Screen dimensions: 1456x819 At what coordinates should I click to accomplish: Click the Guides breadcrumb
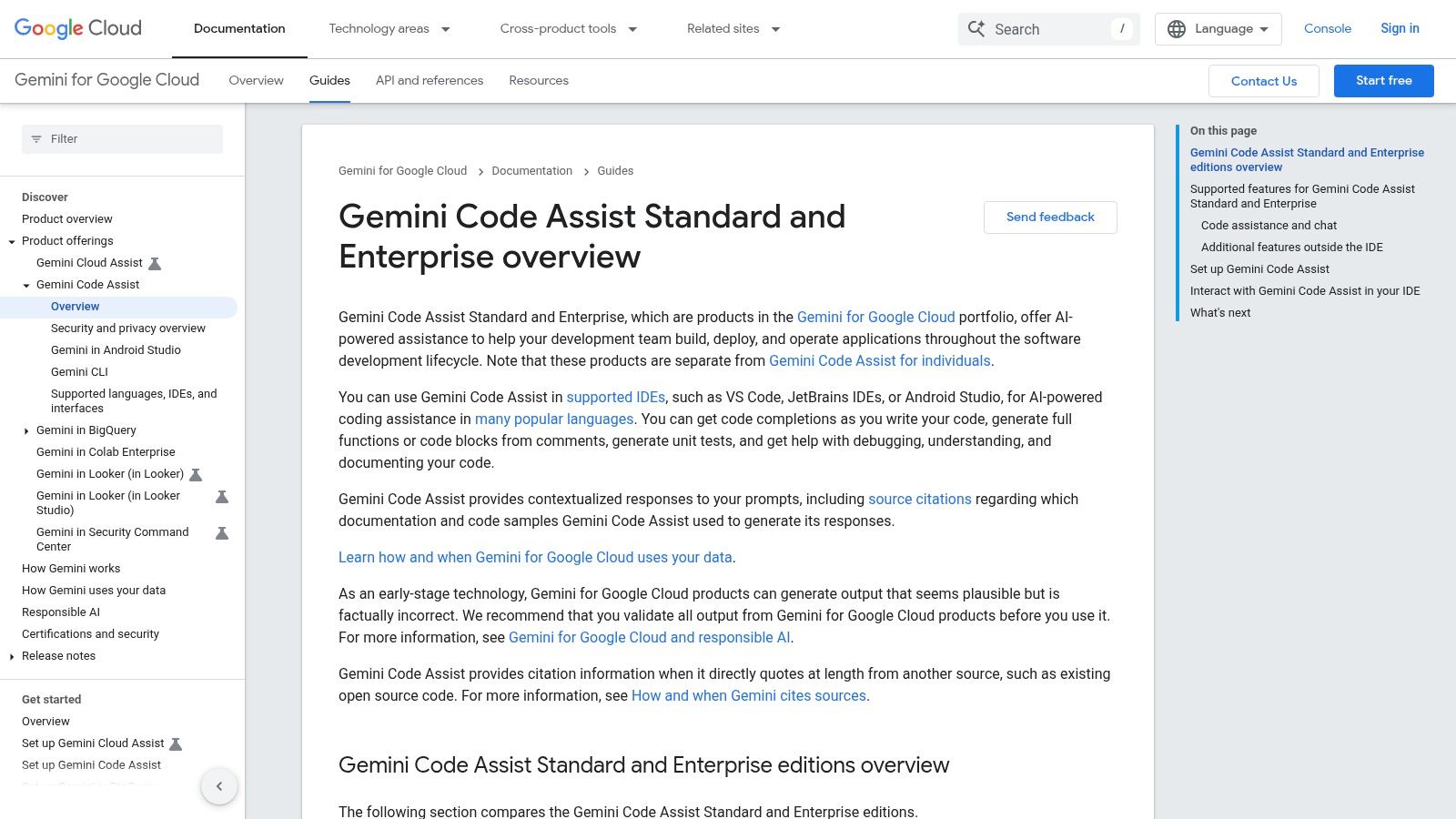coord(615,171)
